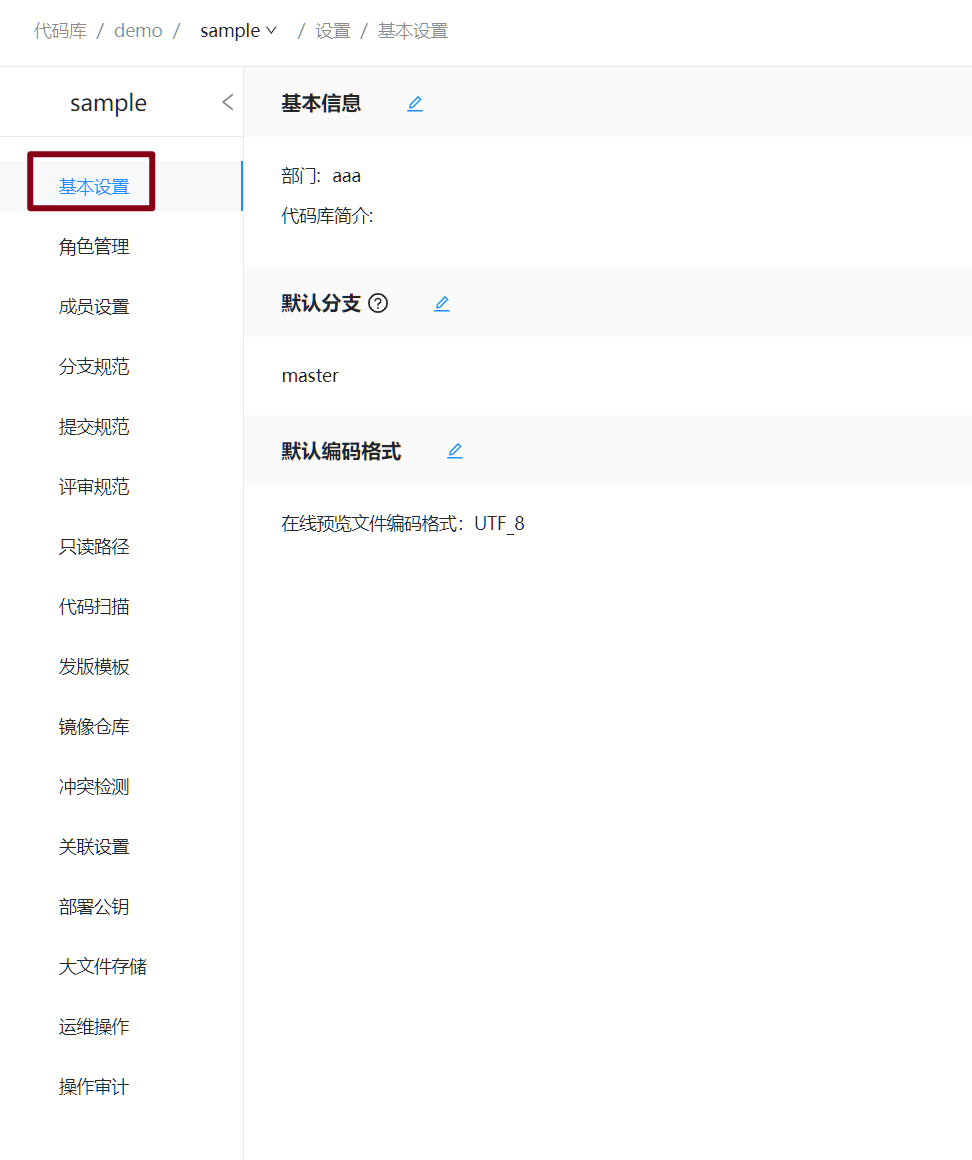Click the help question mark beside 默认分支

coord(378,304)
